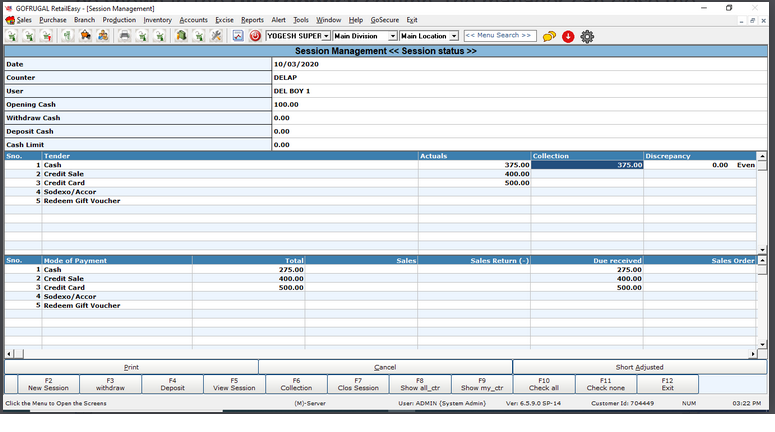775x432 pixels.
Task: Expand the Main Location dropdown
Action: pyautogui.click(x=454, y=36)
